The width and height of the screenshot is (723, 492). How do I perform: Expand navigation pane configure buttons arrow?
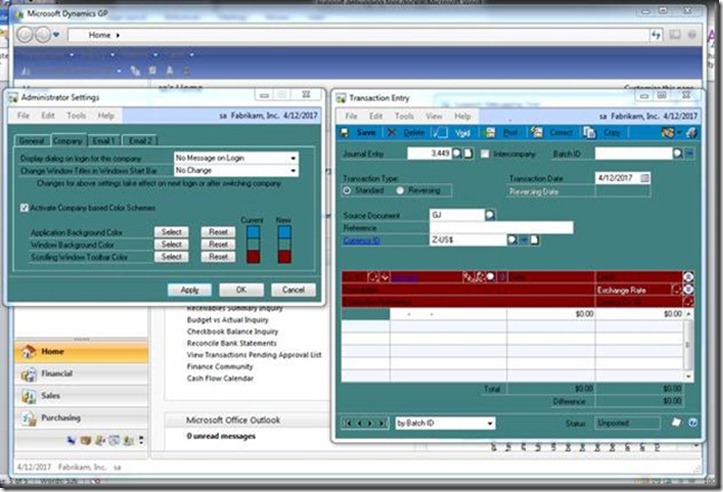pos(141,440)
